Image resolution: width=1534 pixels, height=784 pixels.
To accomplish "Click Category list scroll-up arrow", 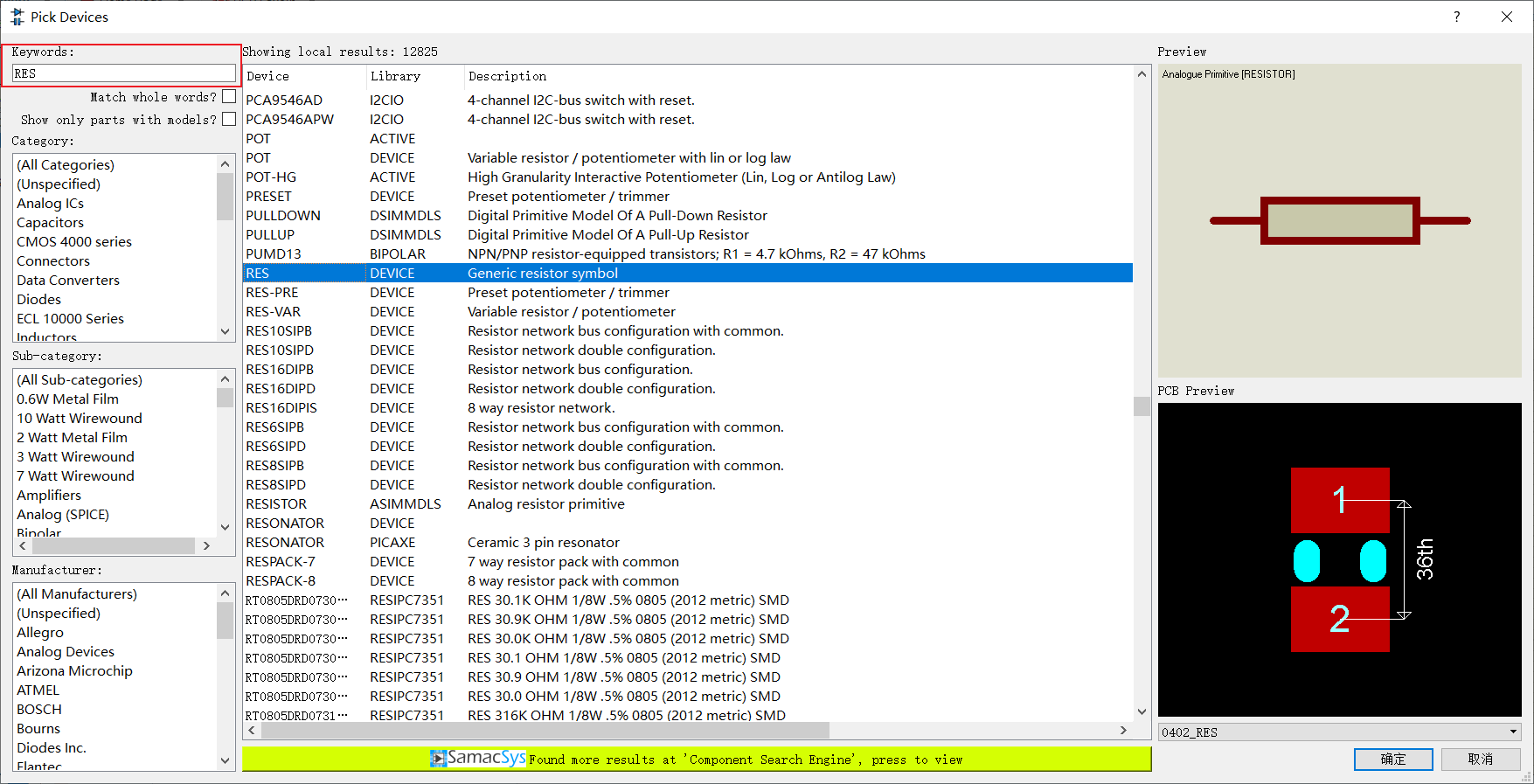I will coord(225,164).
